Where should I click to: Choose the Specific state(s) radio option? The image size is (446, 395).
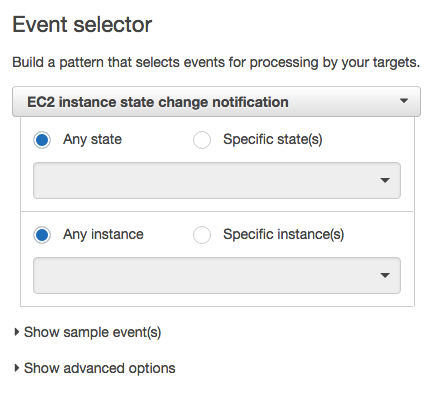point(202,140)
